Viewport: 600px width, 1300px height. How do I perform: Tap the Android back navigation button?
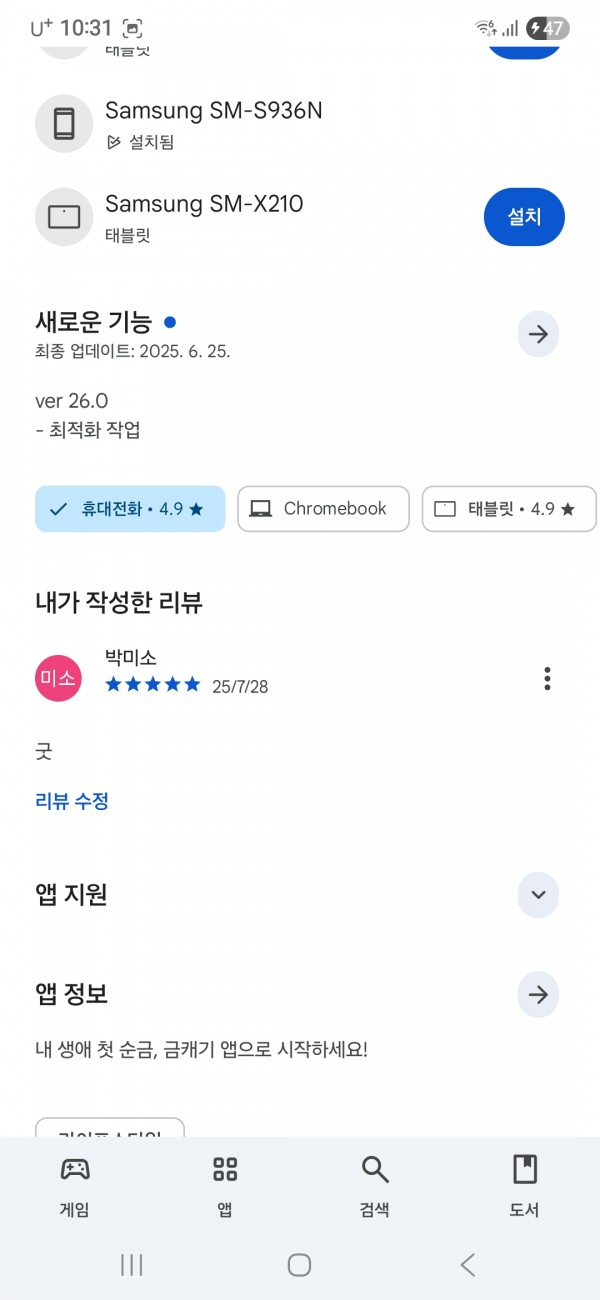(467, 1265)
